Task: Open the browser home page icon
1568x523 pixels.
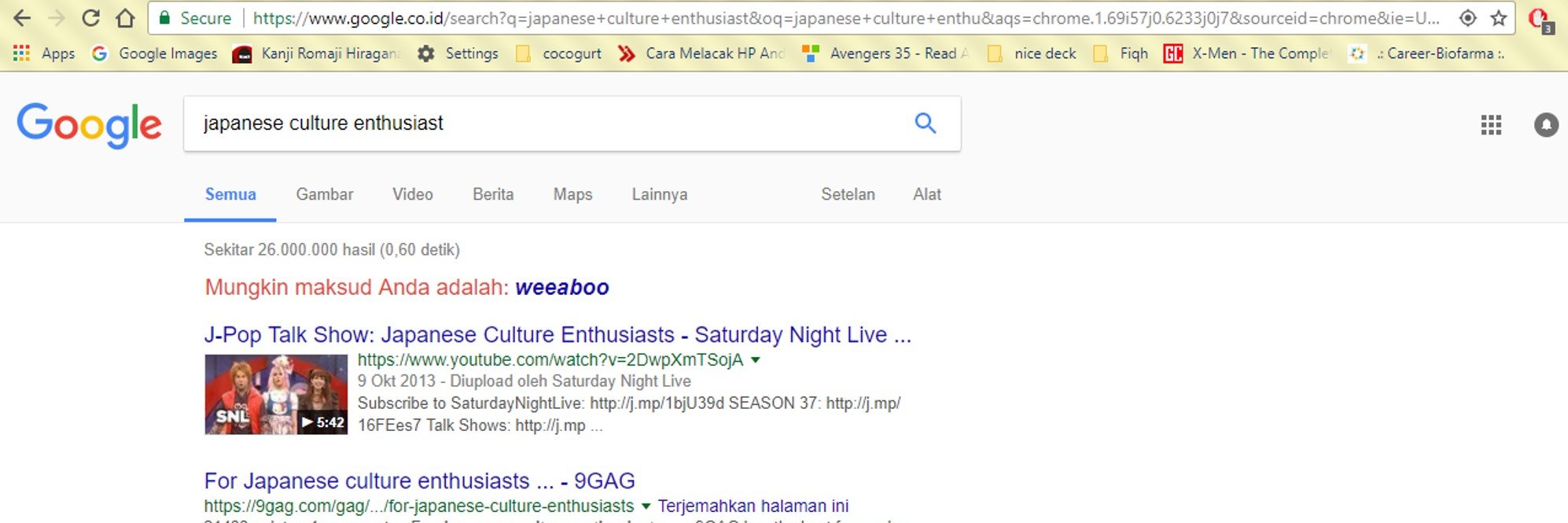Action: coord(124,18)
